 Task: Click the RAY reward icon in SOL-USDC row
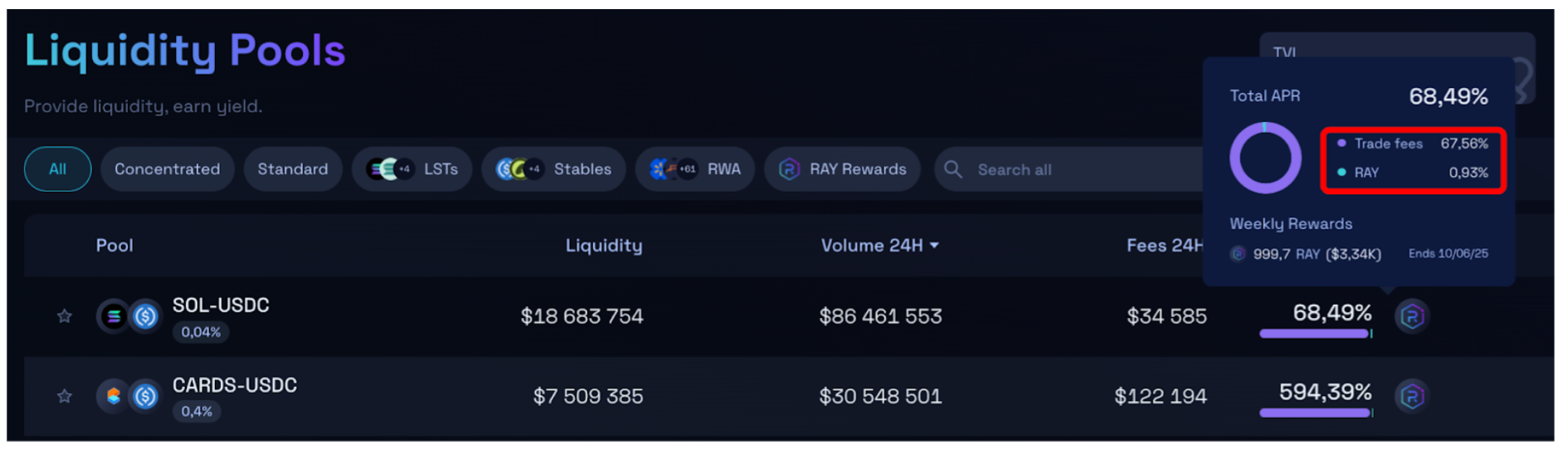(x=1411, y=316)
